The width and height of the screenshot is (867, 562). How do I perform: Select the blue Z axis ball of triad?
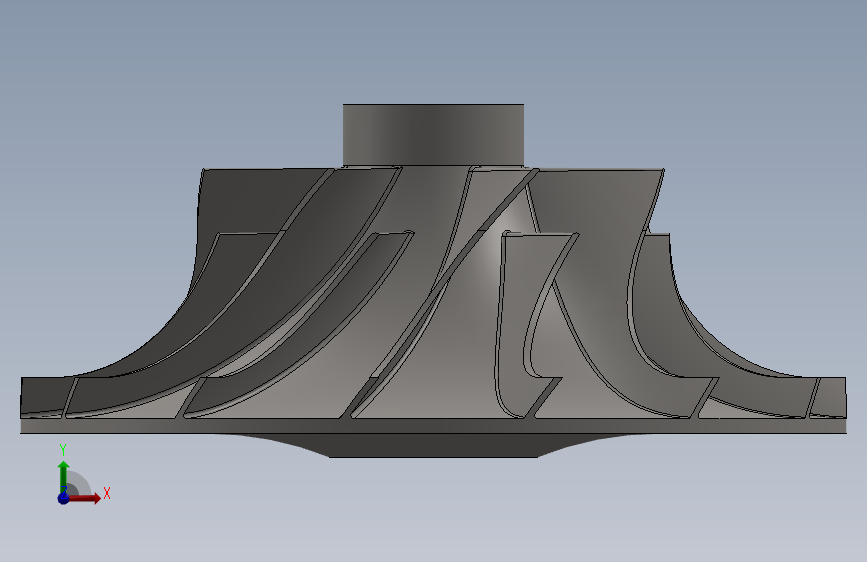tap(64, 498)
